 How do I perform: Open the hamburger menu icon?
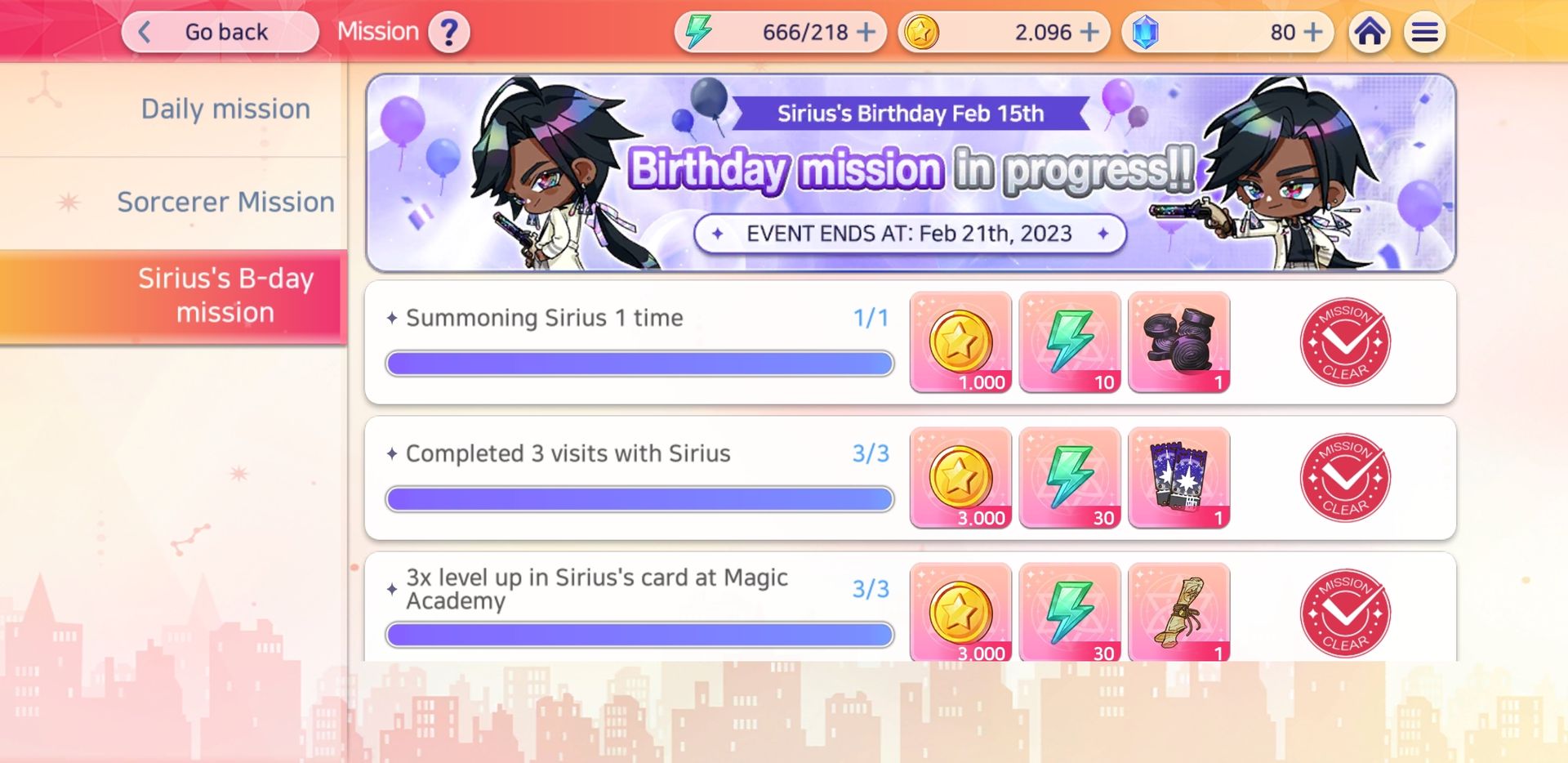[x=1424, y=33]
